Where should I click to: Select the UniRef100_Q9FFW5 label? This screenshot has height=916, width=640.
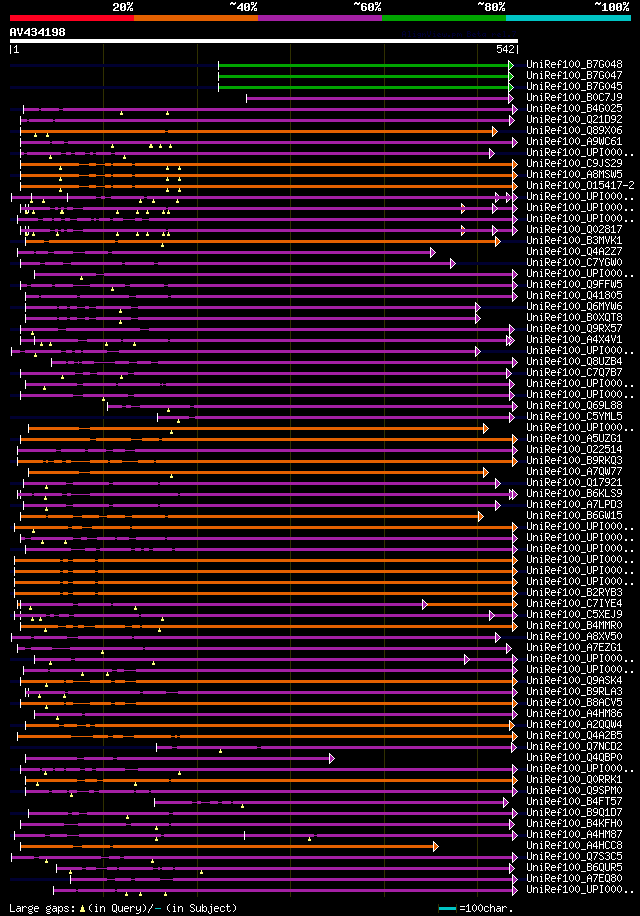pyautogui.click(x=574, y=284)
